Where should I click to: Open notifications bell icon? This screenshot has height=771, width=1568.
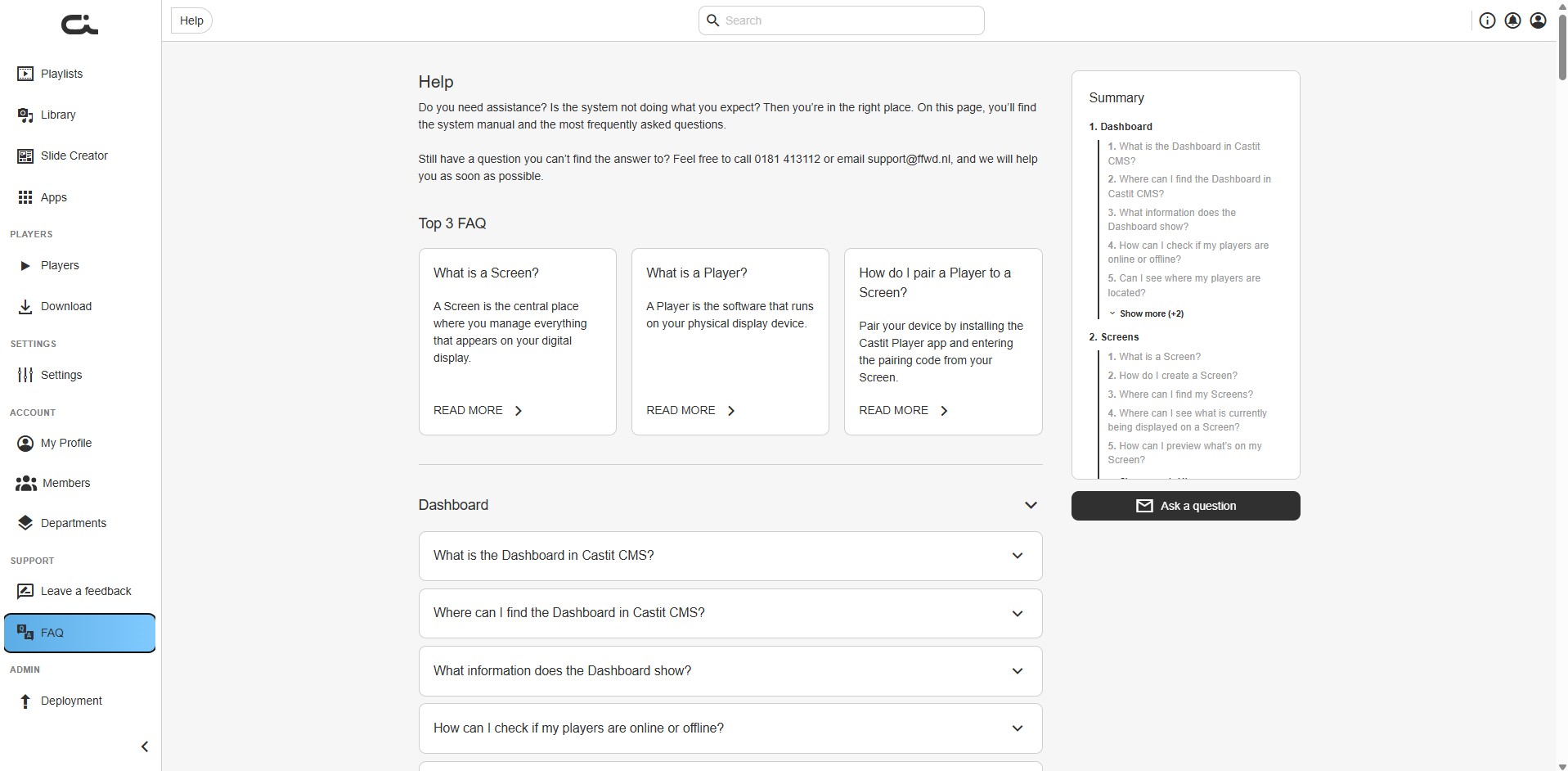(1512, 20)
